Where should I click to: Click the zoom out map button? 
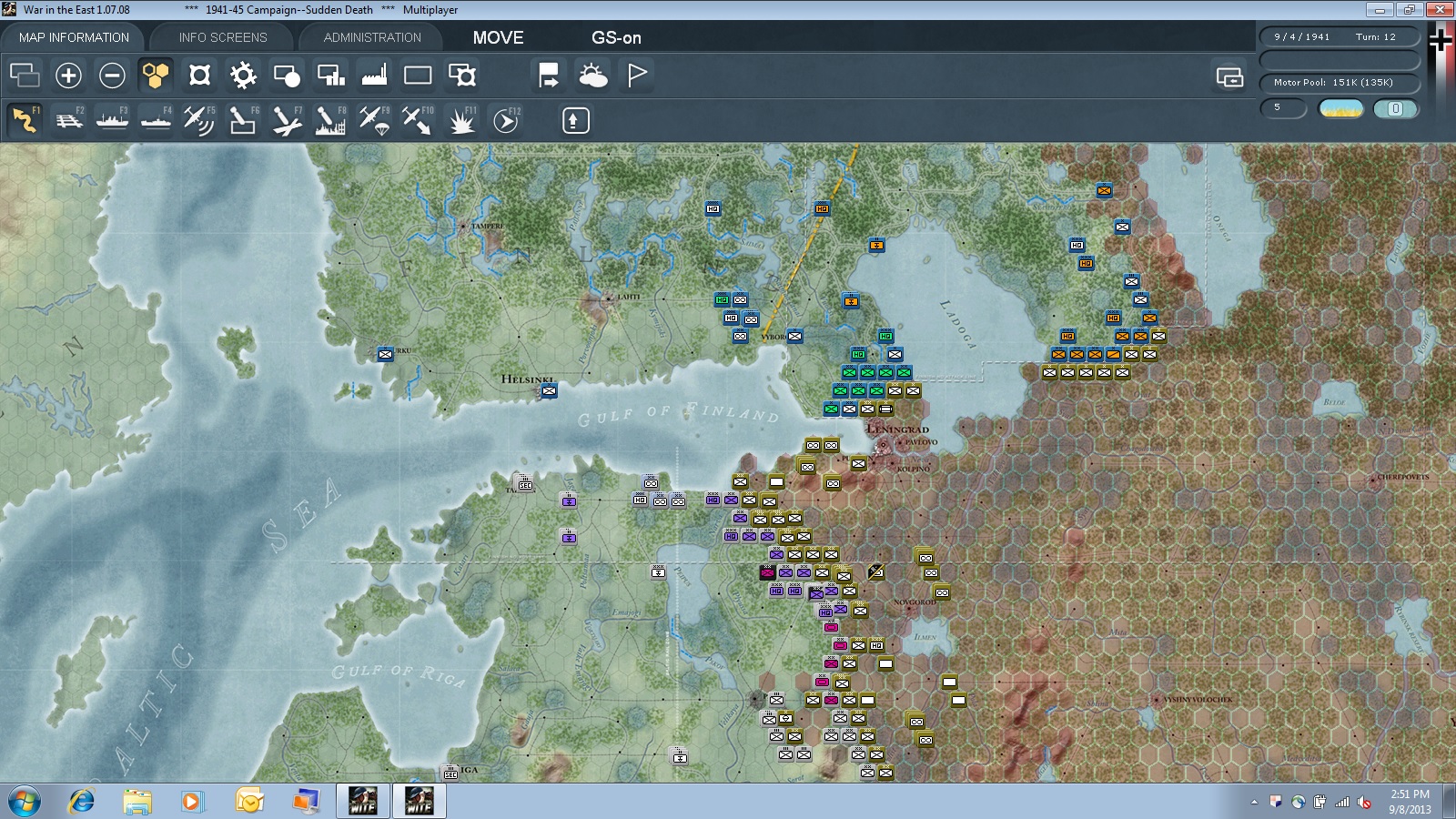(x=112, y=75)
